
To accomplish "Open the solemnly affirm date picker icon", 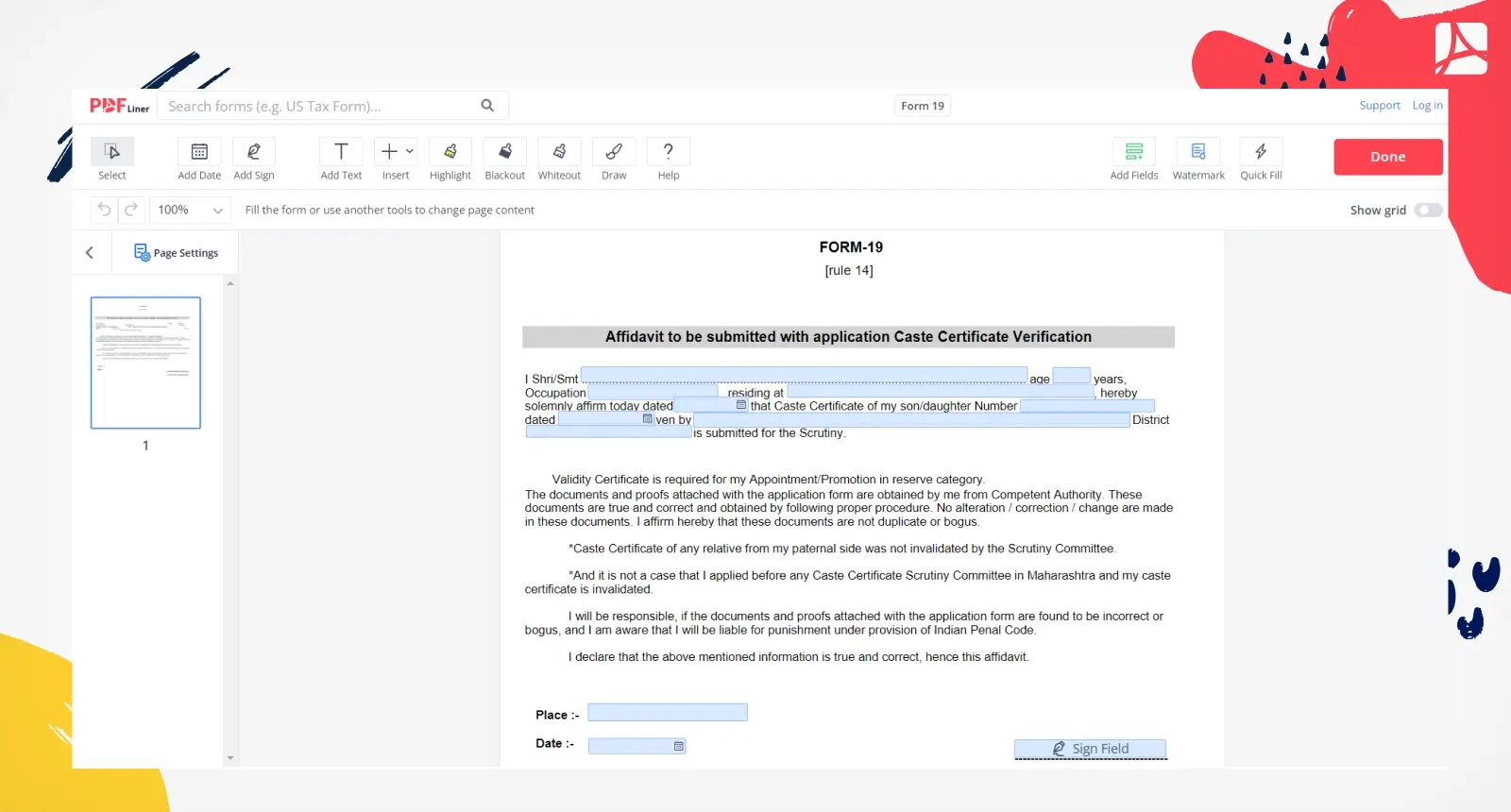I will click(741, 405).
